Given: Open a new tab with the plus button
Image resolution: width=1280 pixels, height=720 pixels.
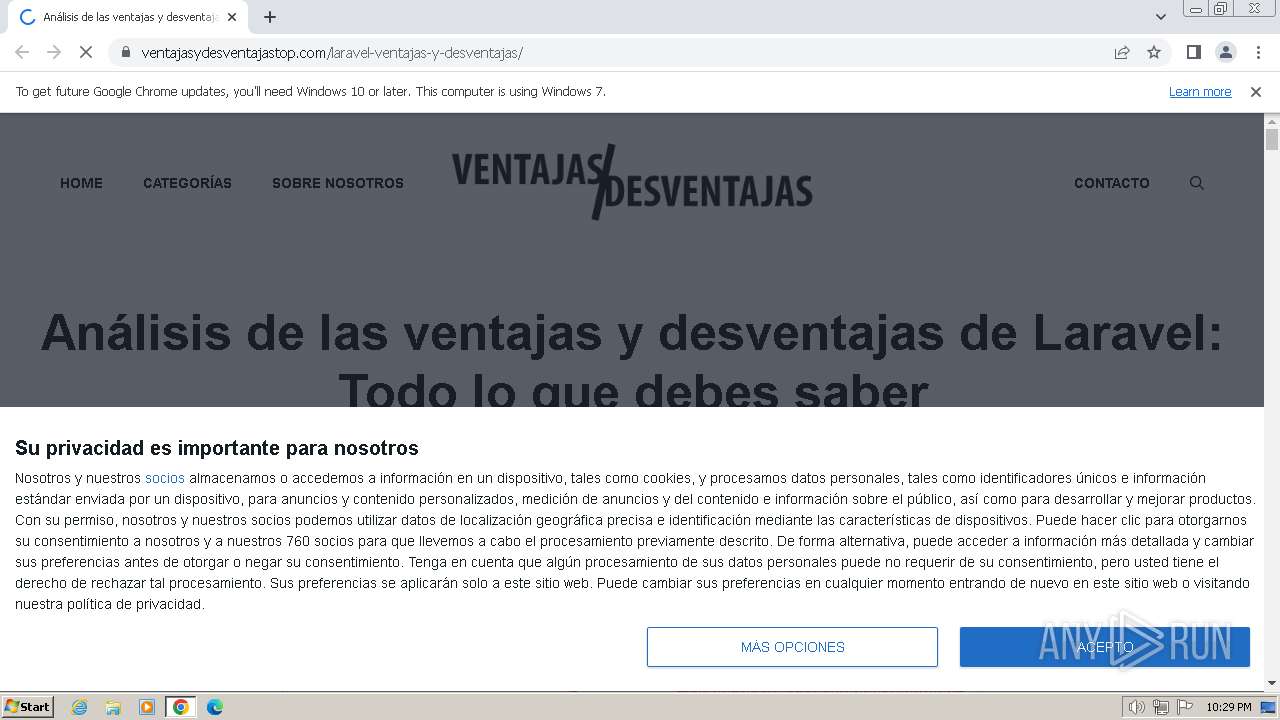Looking at the screenshot, I should pyautogui.click(x=270, y=17).
